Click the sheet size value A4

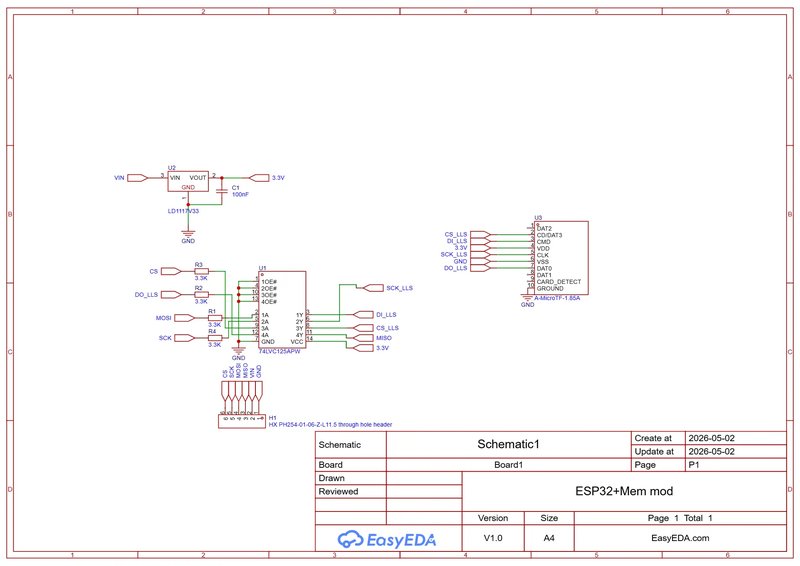point(549,538)
